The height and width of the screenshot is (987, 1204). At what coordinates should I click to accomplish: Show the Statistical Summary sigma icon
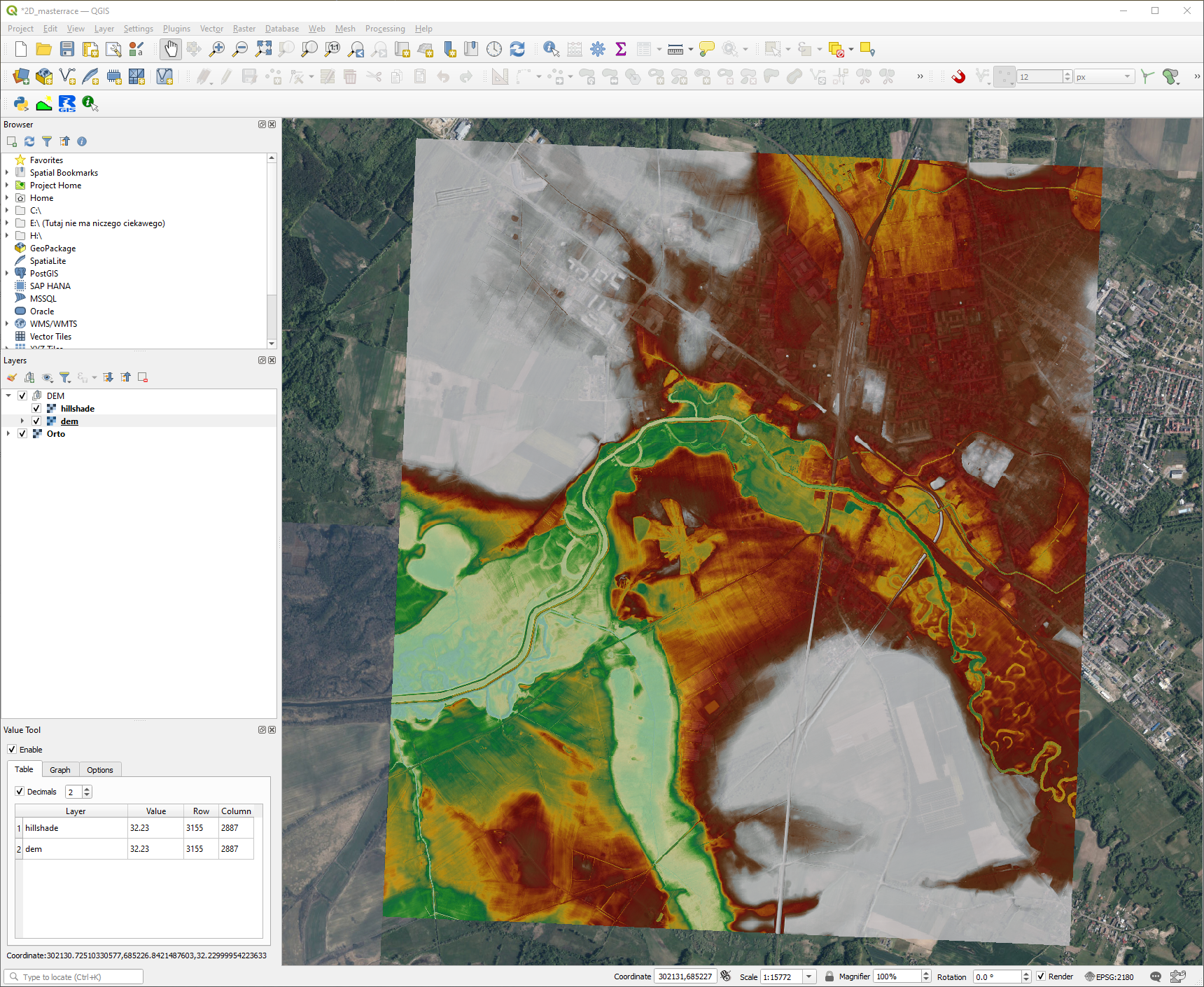coord(620,49)
